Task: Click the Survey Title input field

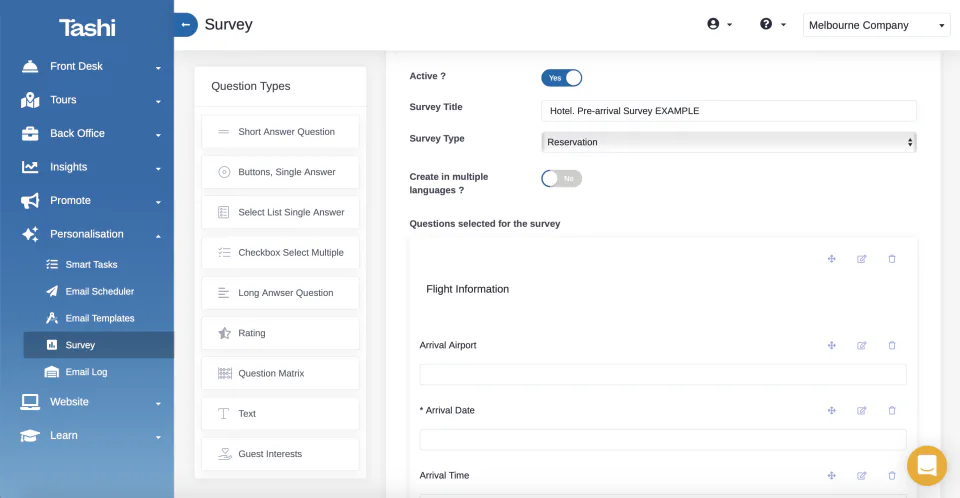Action: point(729,111)
